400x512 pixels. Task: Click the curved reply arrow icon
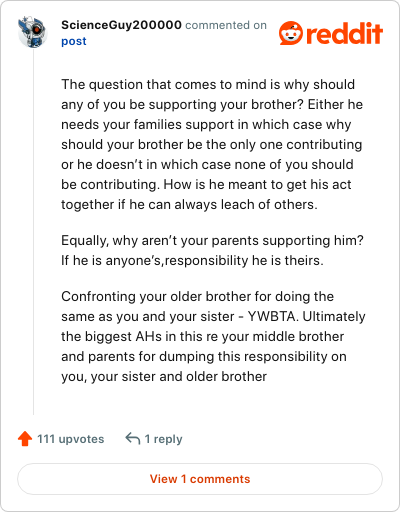133,438
